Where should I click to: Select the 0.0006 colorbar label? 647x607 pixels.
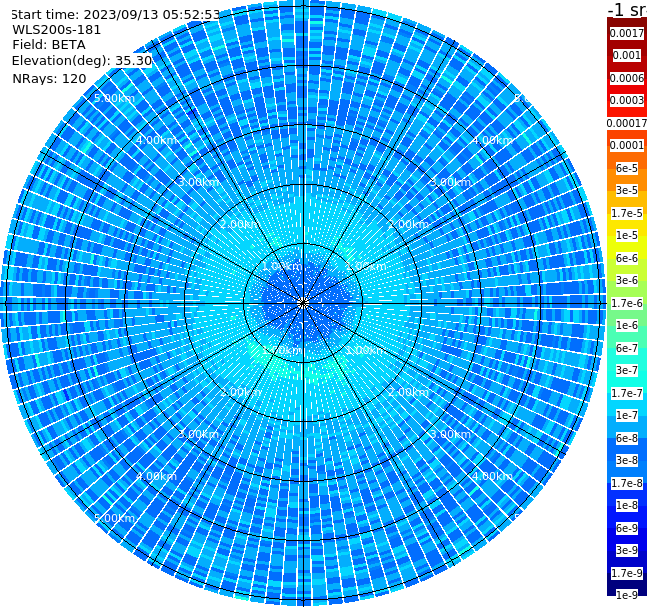(x=627, y=78)
